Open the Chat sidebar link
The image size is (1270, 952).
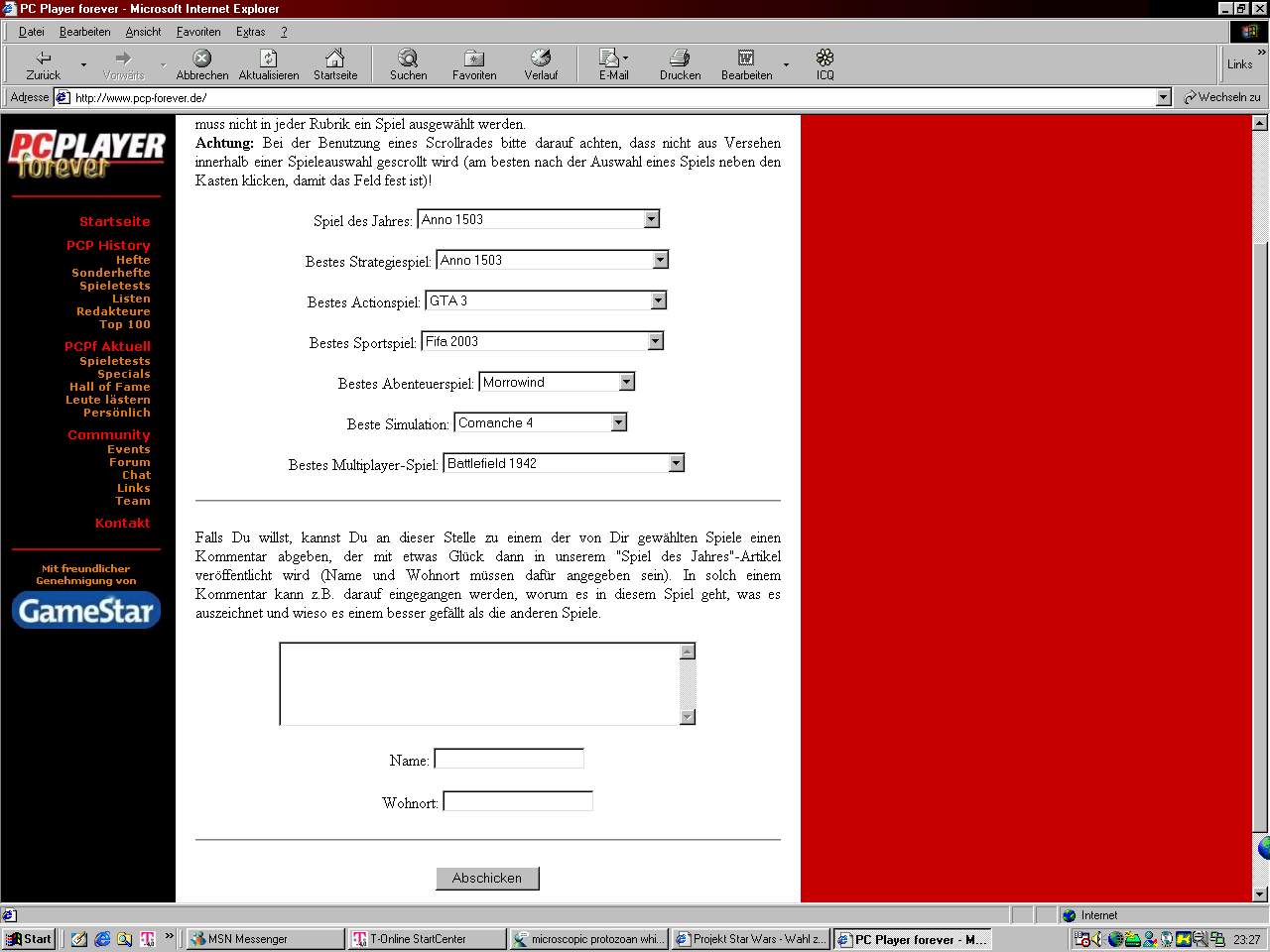tap(137, 475)
